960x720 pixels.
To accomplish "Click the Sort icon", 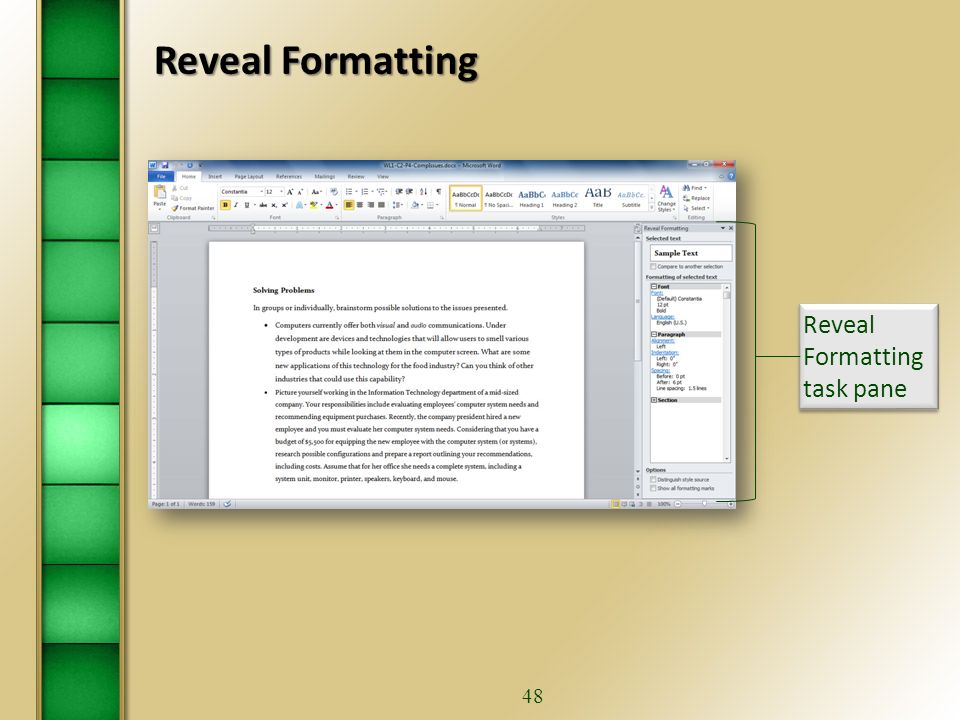I will (424, 192).
